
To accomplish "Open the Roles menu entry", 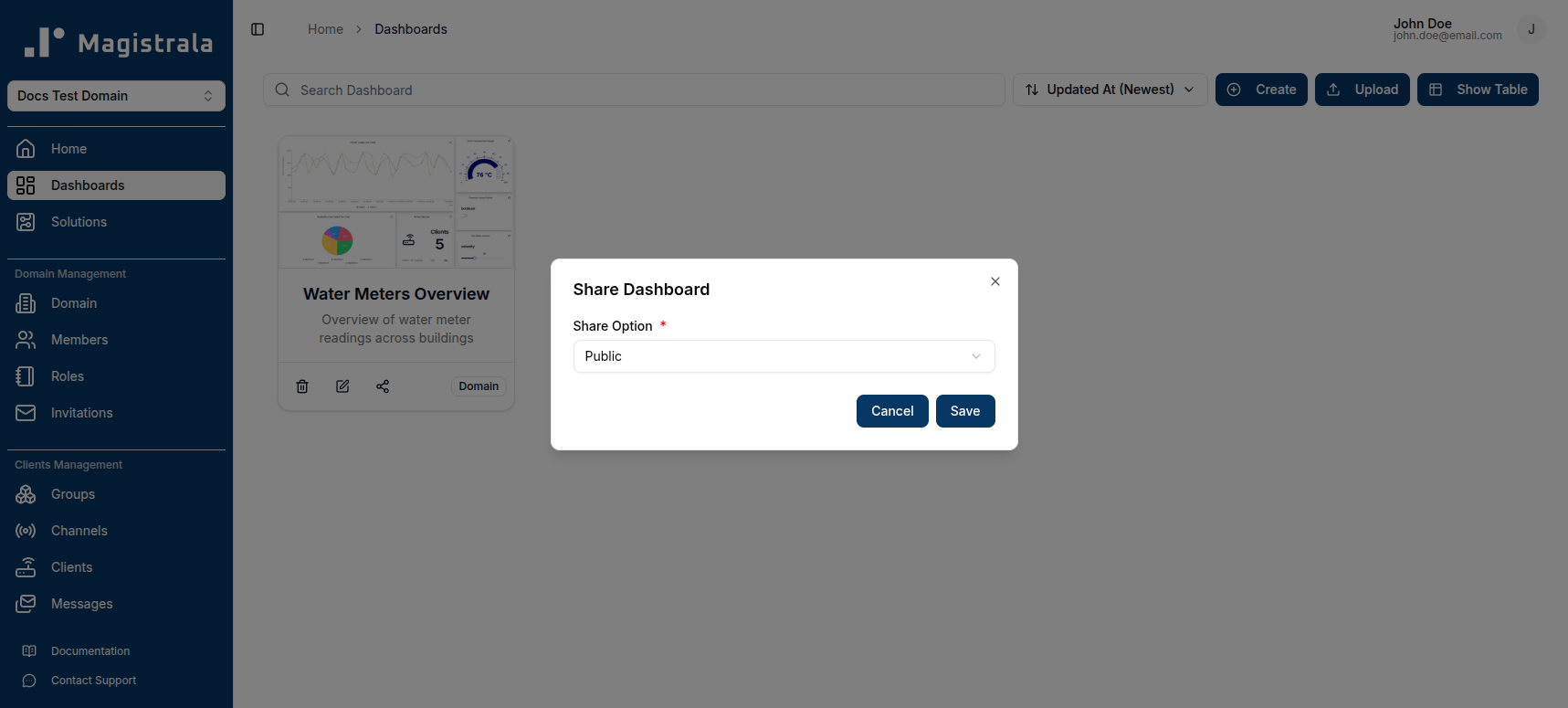I will (116, 376).
